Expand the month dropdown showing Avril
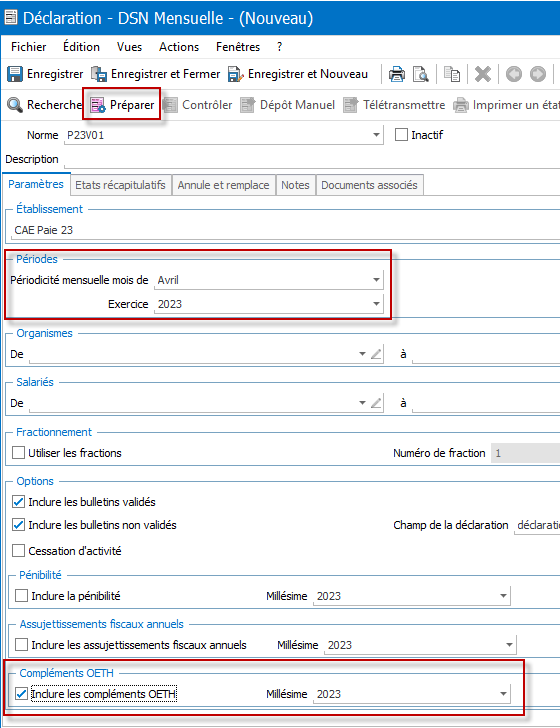This screenshot has width=560, height=728. [376, 280]
